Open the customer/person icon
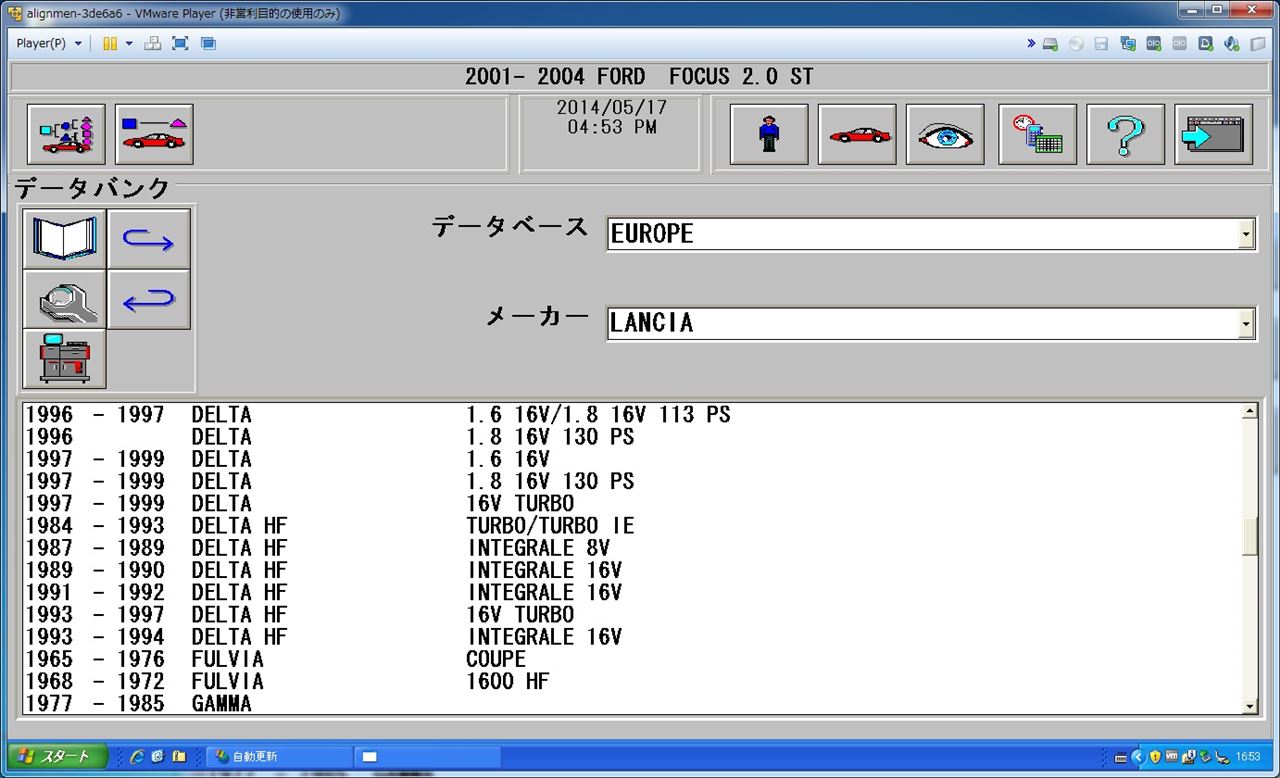Viewport: 1280px width, 778px height. tap(769, 134)
